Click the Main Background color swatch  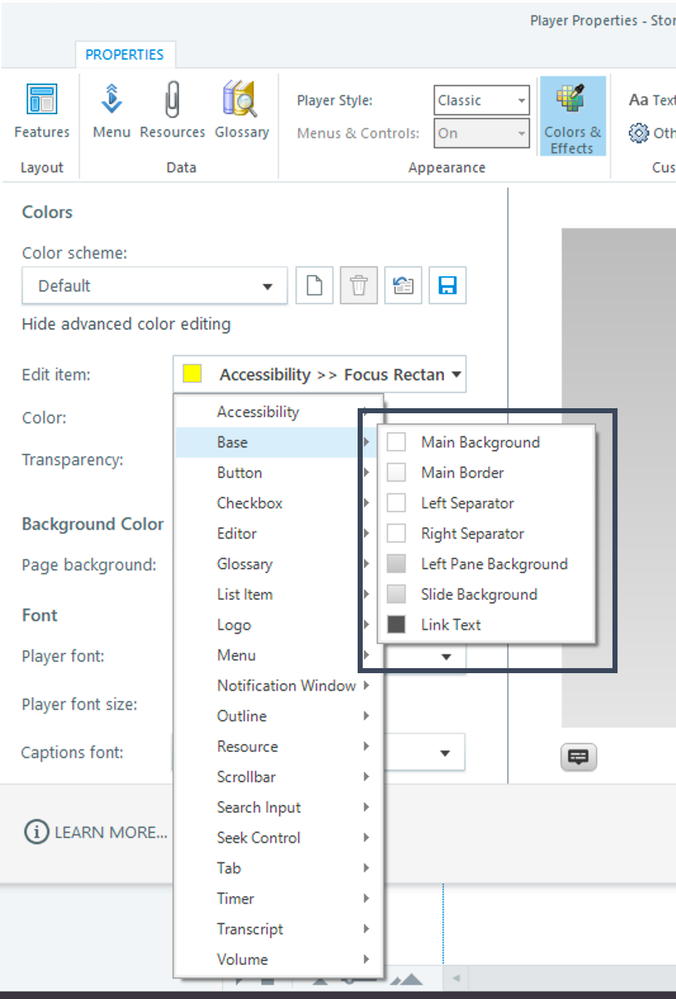tap(396, 442)
